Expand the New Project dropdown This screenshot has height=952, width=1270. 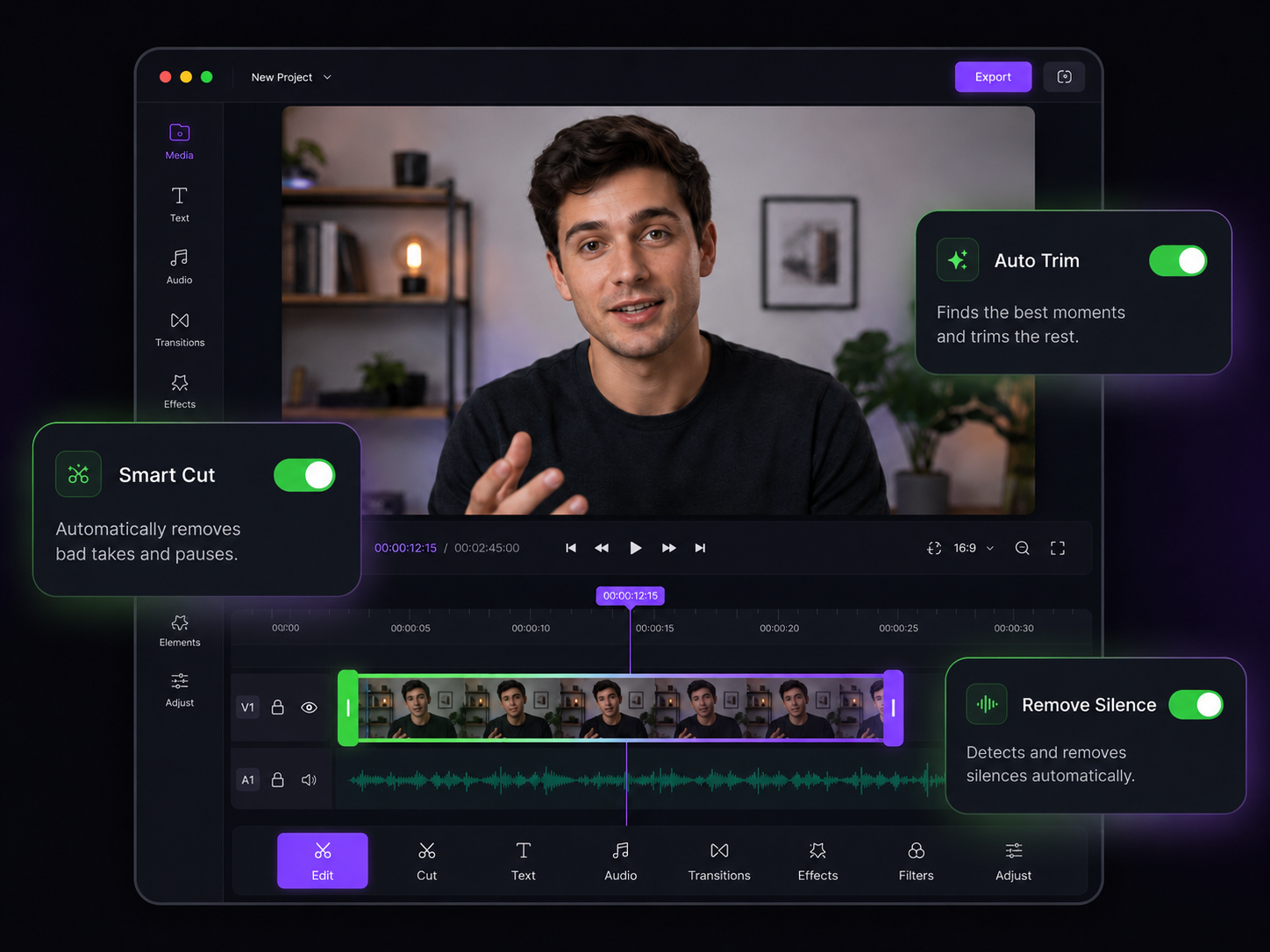pyautogui.click(x=291, y=77)
